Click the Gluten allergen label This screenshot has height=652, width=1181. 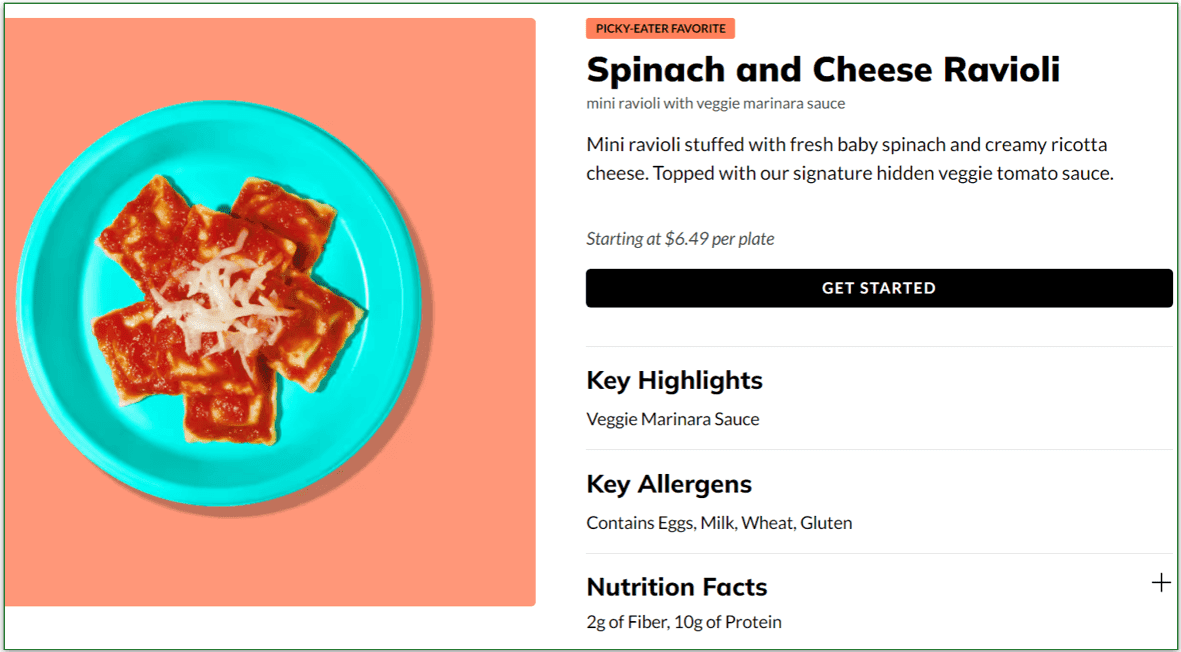tap(828, 522)
